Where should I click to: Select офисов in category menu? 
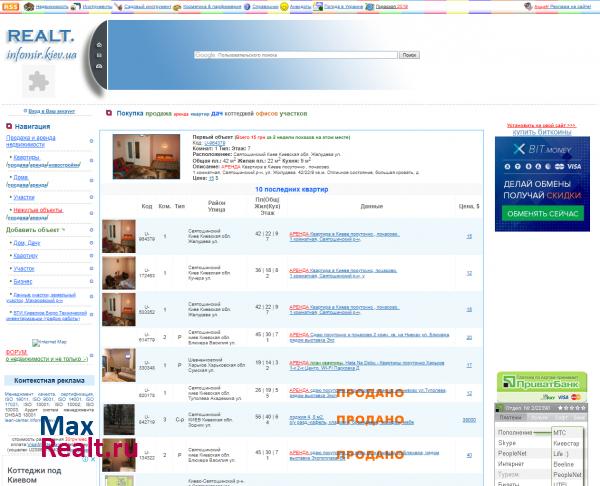pyautogui.click(x=266, y=114)
